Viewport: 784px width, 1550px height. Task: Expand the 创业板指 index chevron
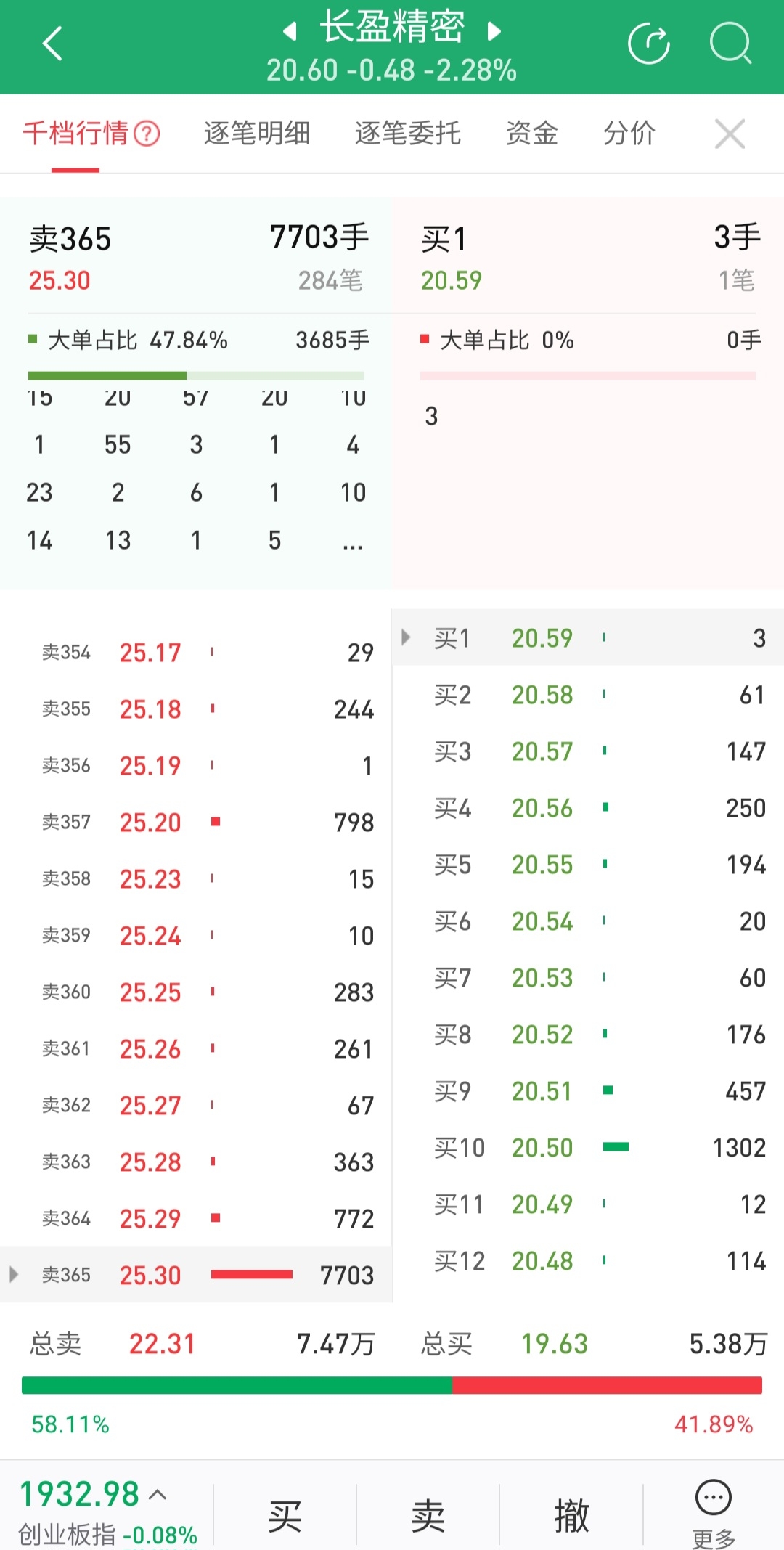pyautogui.click(x=158, y=1494)
